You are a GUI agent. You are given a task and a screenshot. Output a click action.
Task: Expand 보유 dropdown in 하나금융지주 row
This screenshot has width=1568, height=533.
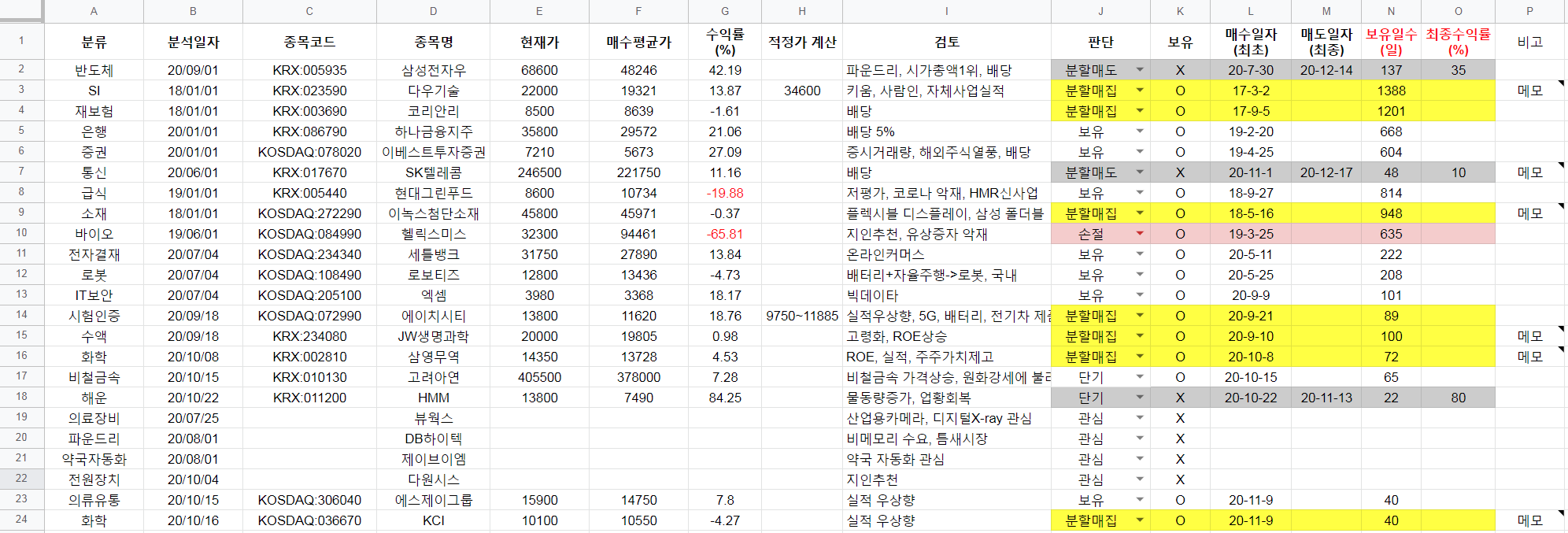pos(1139,131)
